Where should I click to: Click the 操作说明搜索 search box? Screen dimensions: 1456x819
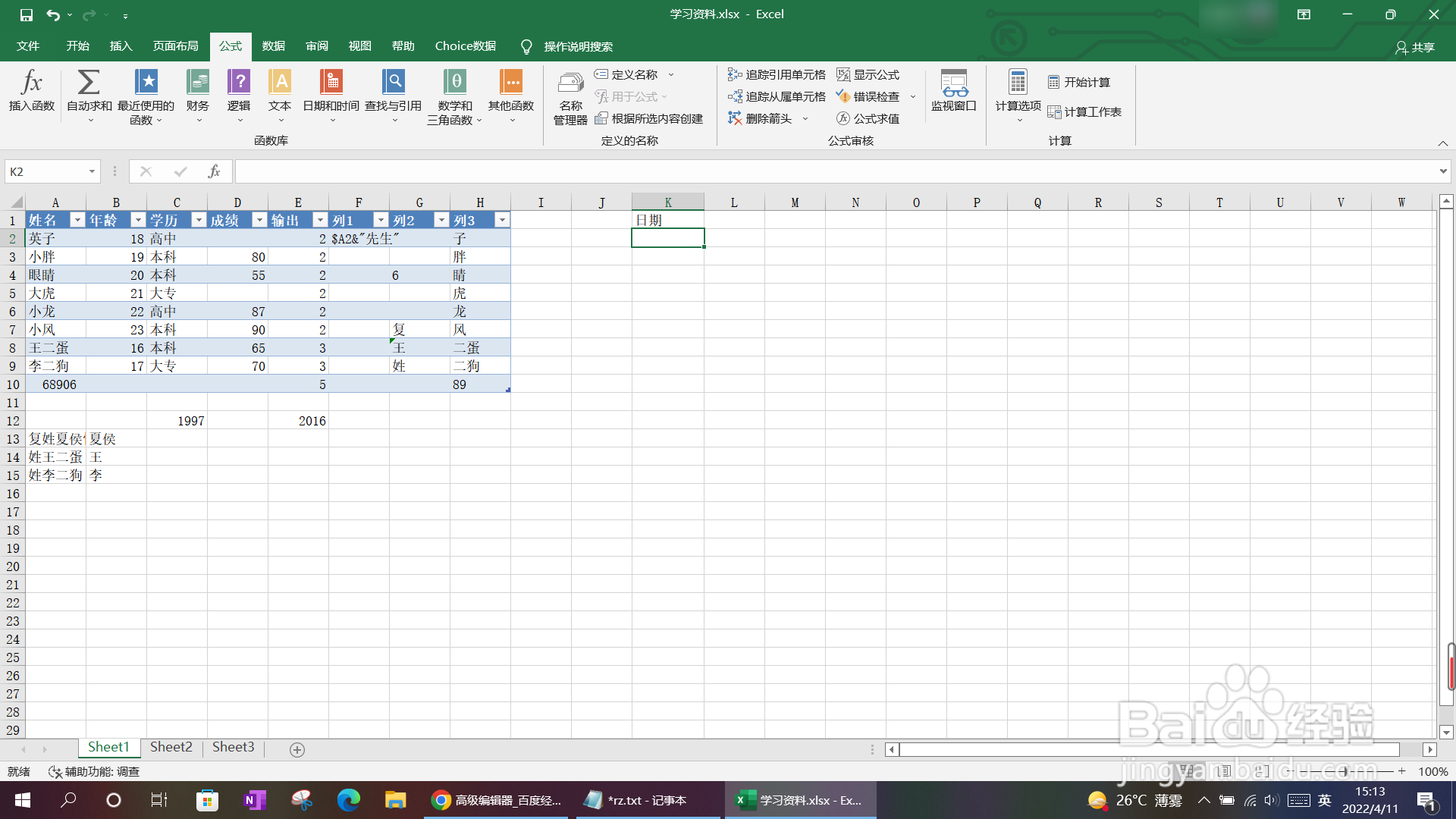(x=578, y=47)
